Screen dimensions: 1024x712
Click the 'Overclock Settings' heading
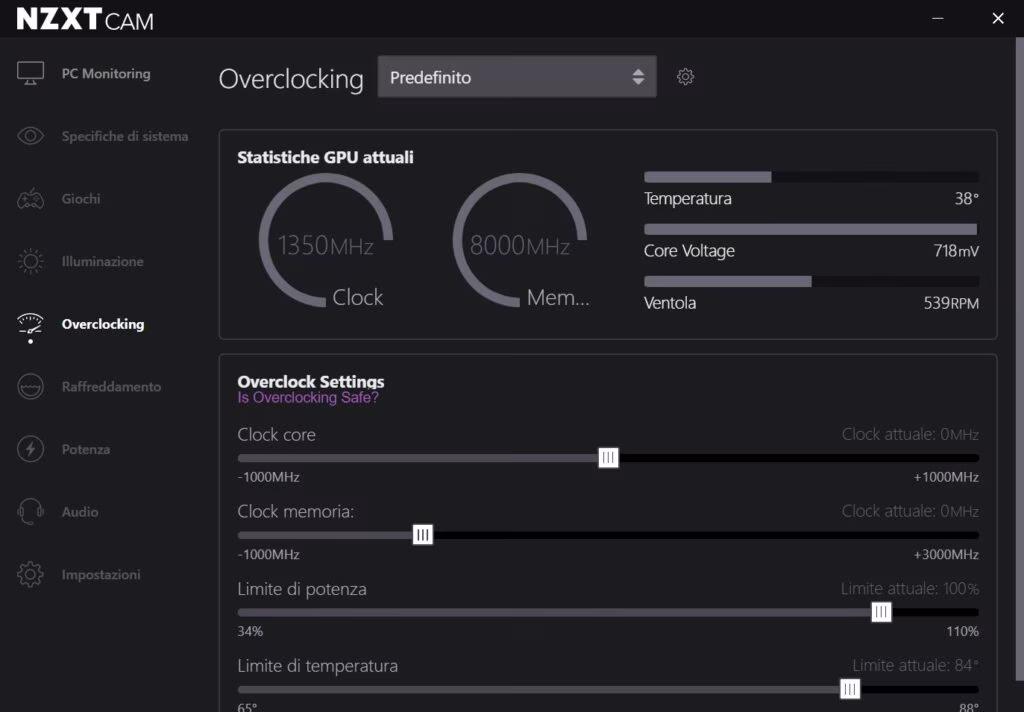[x=311, y=381]
